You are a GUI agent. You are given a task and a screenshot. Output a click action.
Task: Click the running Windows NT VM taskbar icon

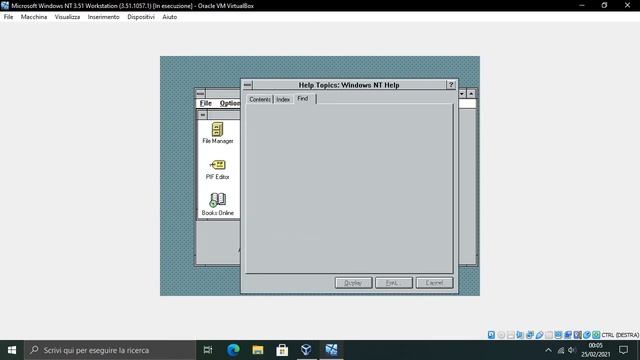pos(331,350)
